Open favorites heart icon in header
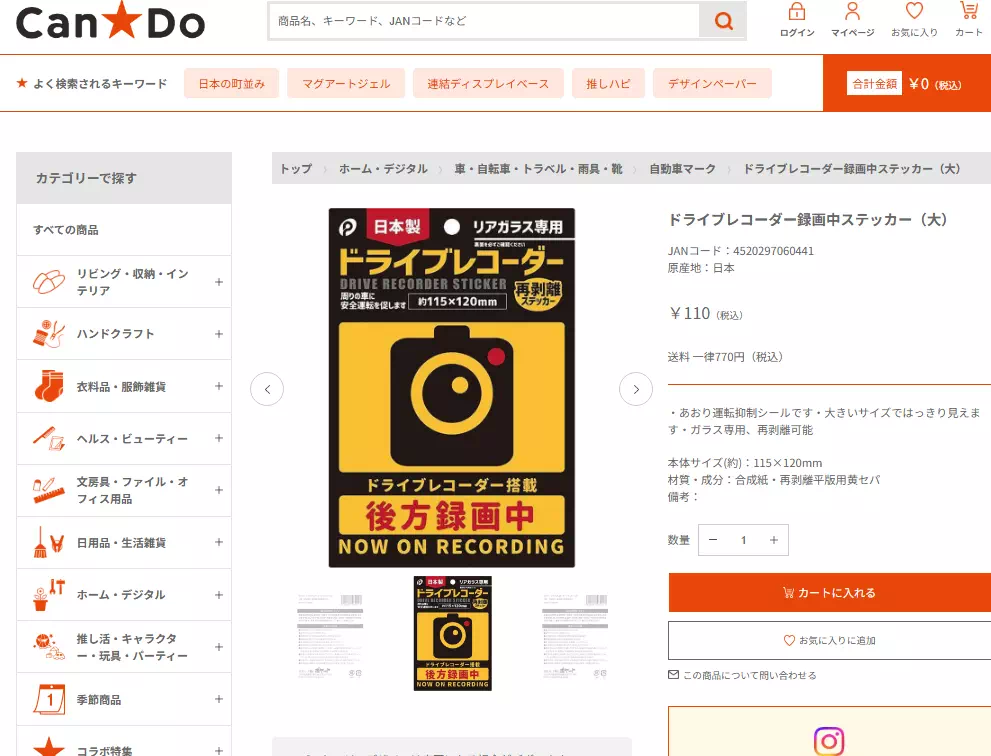The width and height of the screenshot is (991, 756). pos(914,14)
